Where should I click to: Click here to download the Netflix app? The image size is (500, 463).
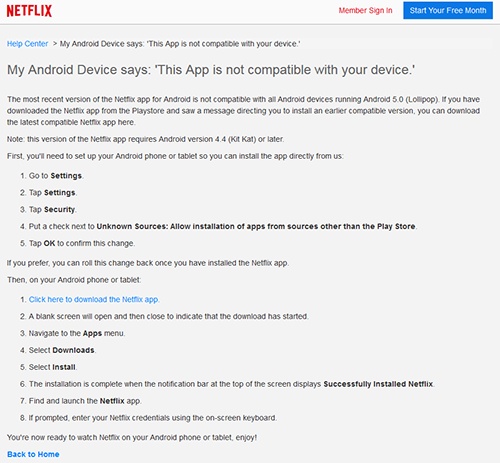[94, 299]
